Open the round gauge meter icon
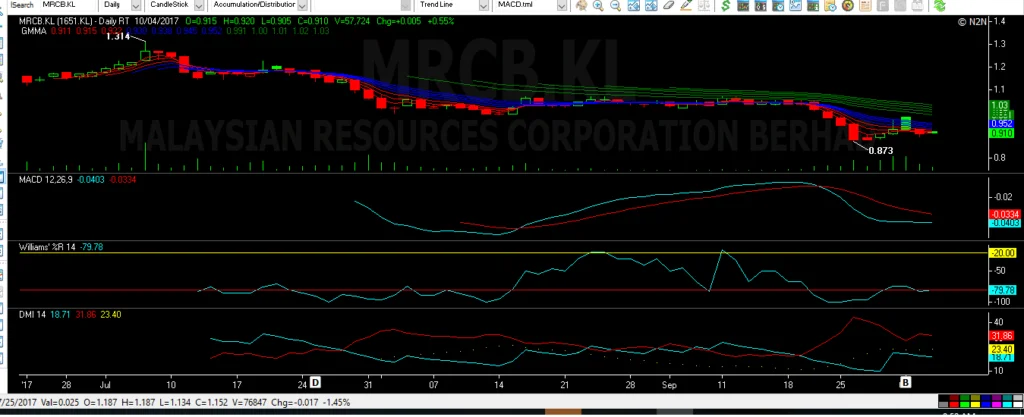Image resolution: width=1024 pixels, height=417 pixels. tap(847, 5)
